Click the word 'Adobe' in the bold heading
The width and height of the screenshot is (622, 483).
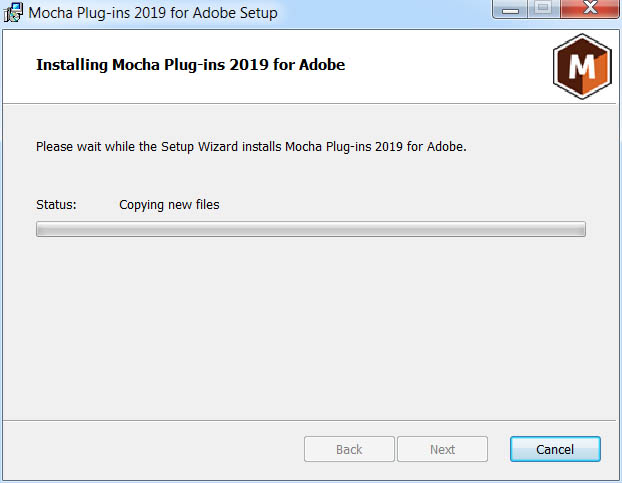322,65
